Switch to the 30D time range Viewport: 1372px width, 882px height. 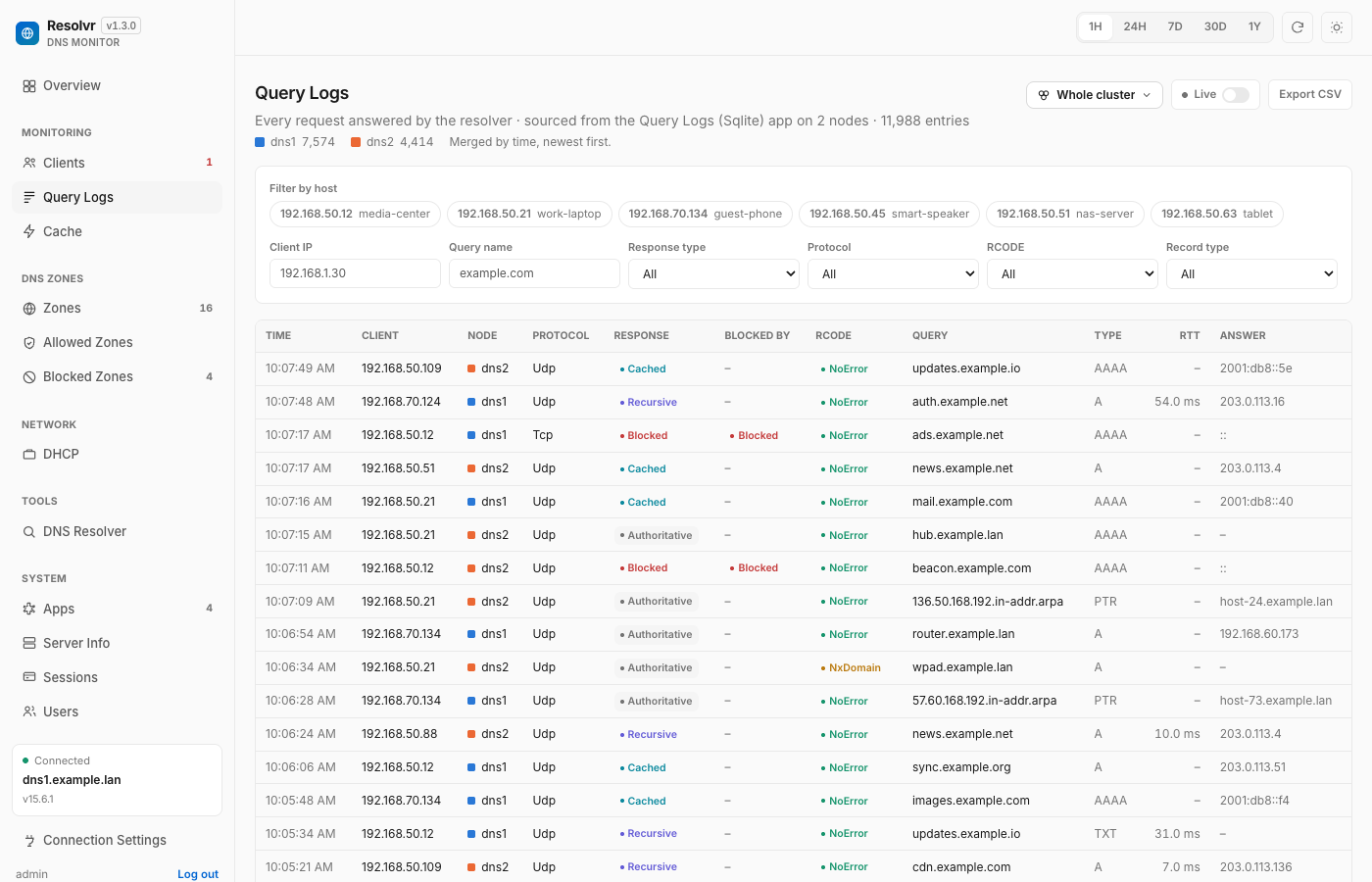(x=1215, y=26)
